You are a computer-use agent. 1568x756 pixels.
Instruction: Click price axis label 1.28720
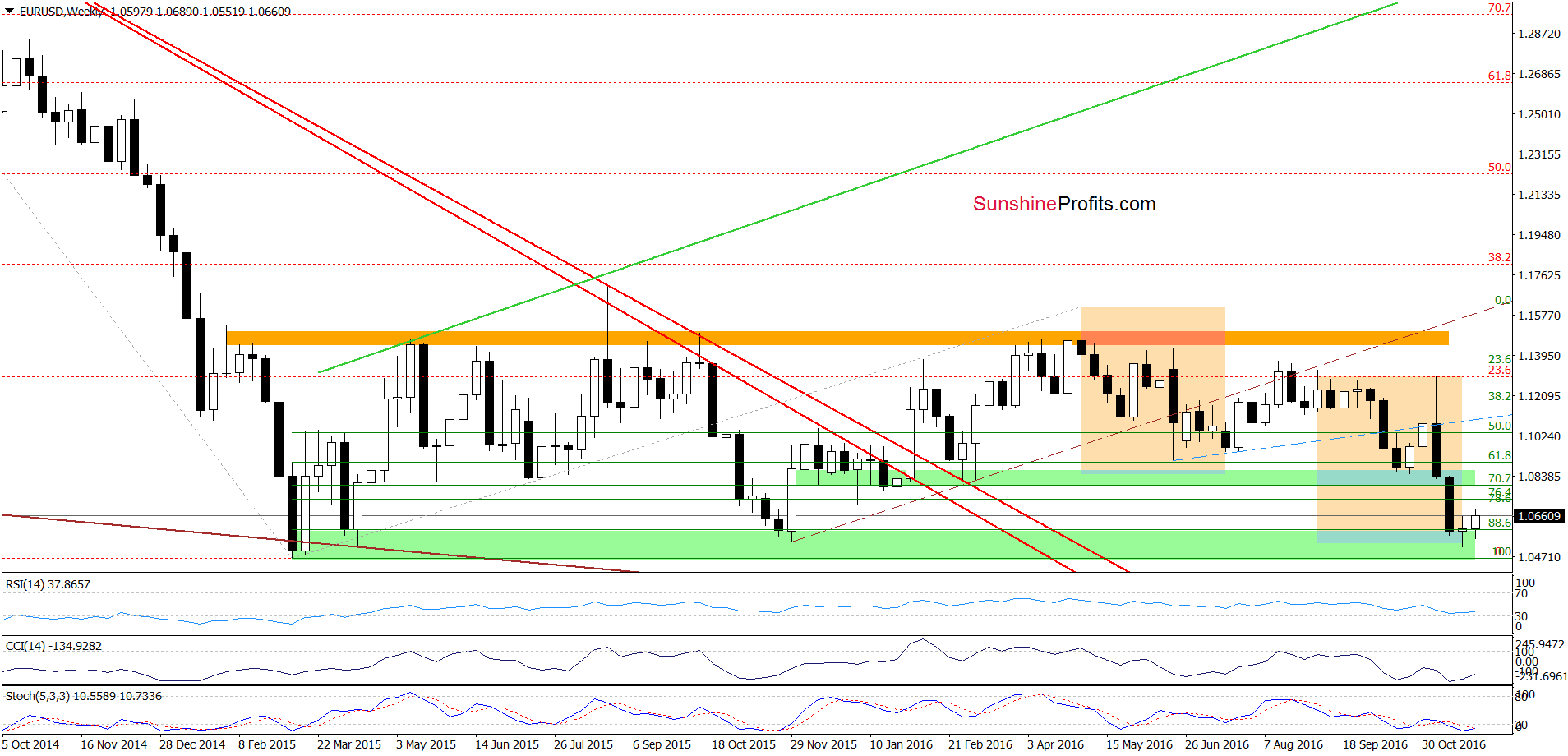1538,34
